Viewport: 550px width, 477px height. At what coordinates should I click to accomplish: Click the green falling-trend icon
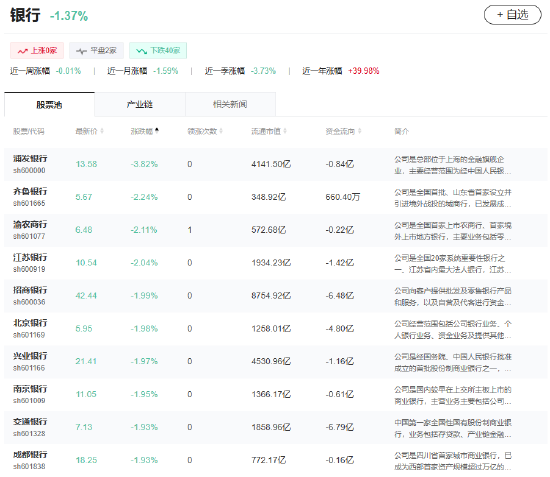click(x=141, y=51)
